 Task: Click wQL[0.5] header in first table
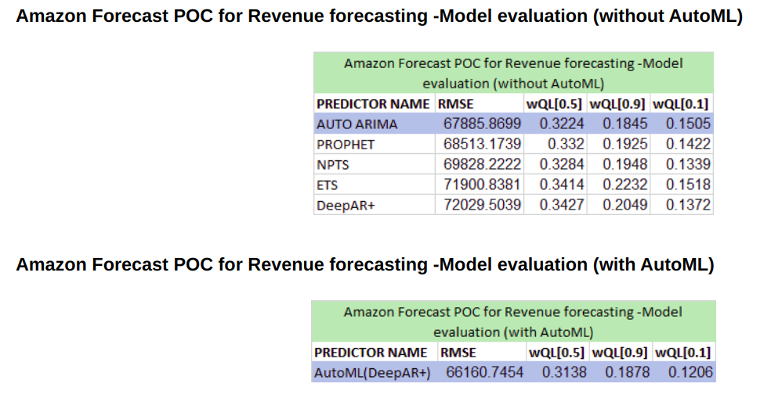tap(554, 104)
